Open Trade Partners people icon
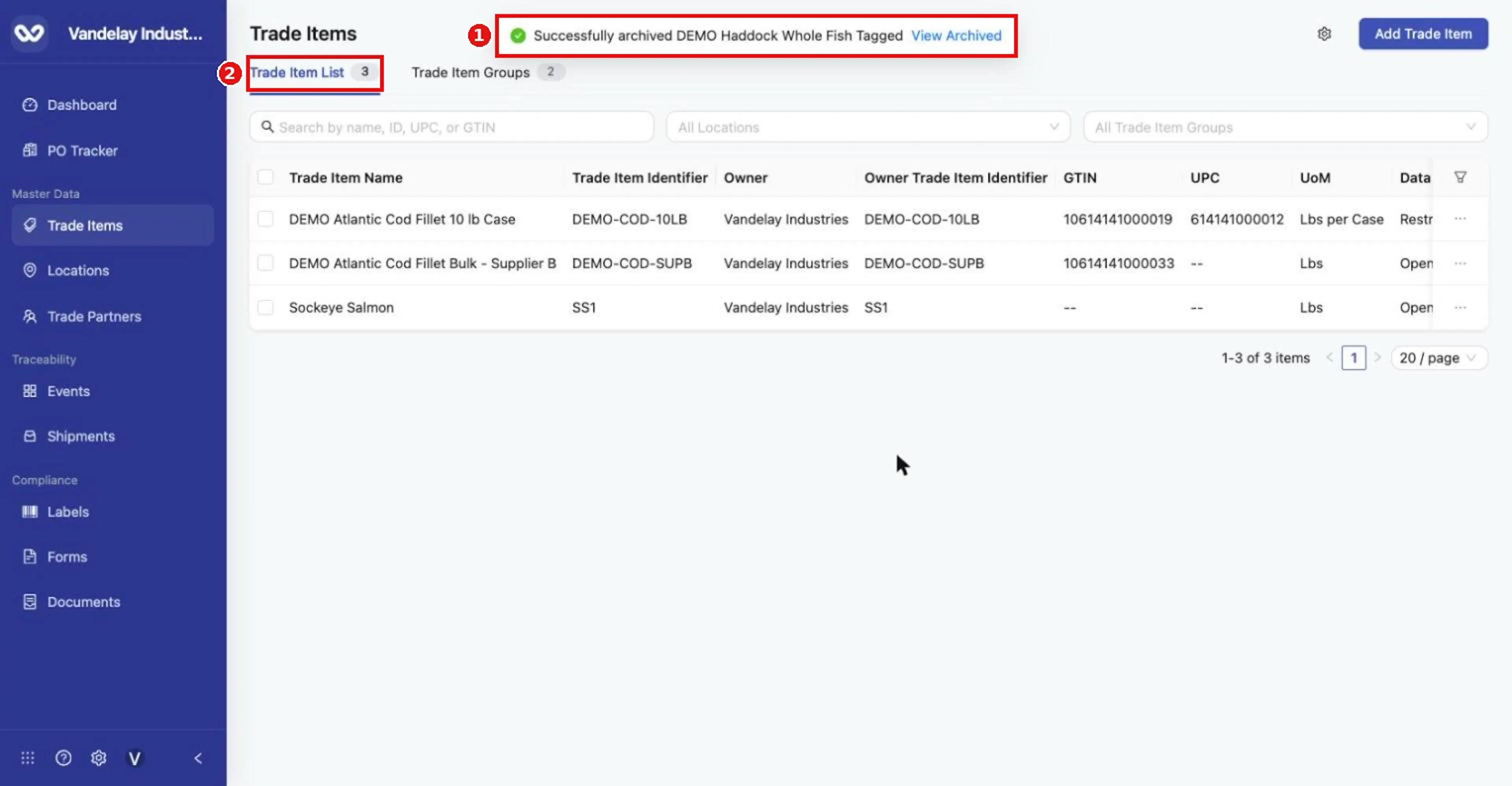 coord(30,316)
